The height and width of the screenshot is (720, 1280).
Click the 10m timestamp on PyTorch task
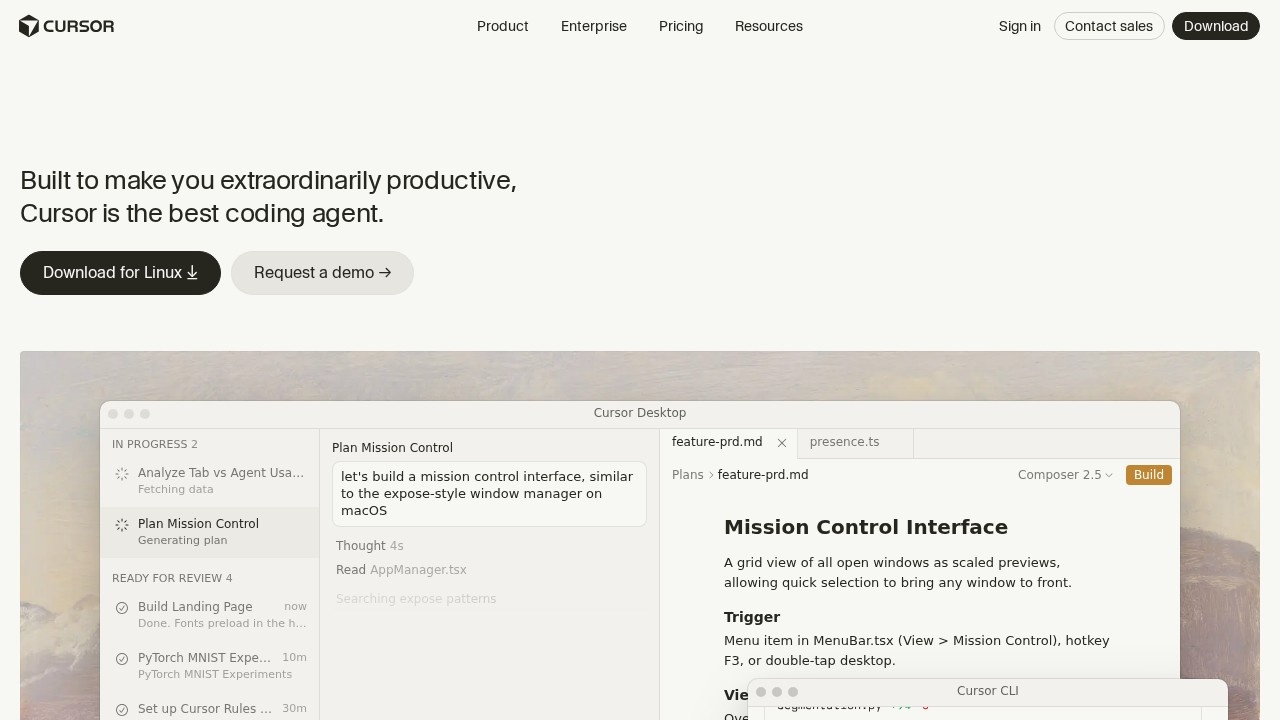click(294, 658)
